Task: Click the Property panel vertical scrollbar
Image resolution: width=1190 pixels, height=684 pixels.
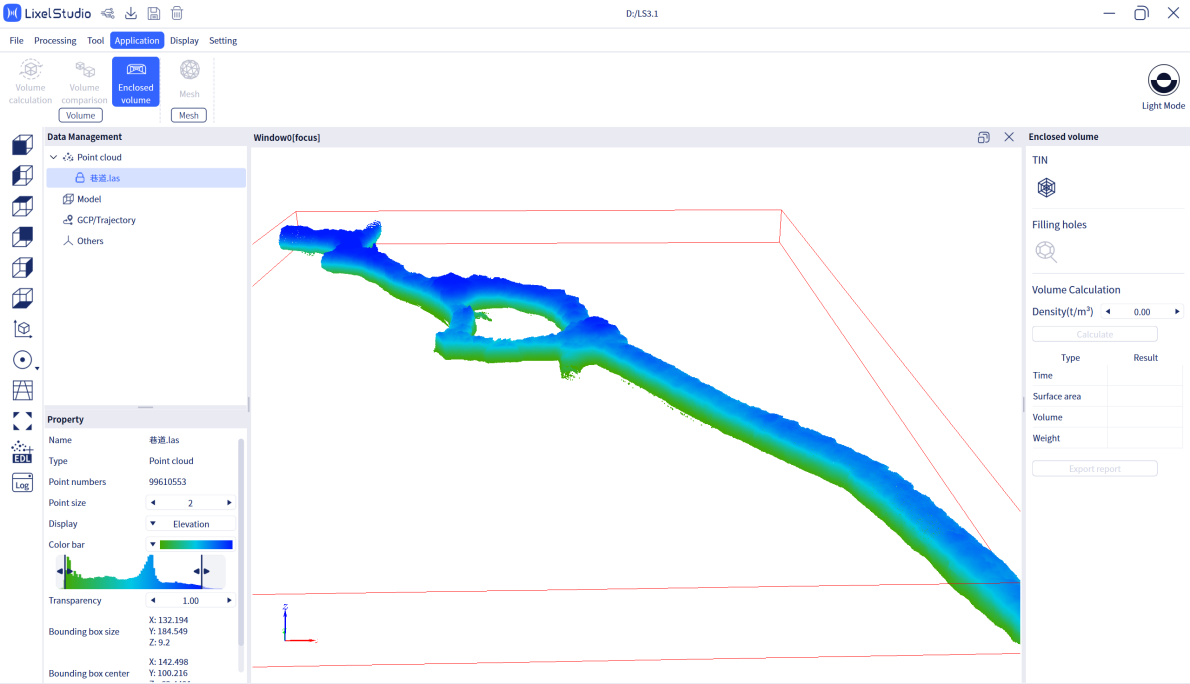Action: 241,542
